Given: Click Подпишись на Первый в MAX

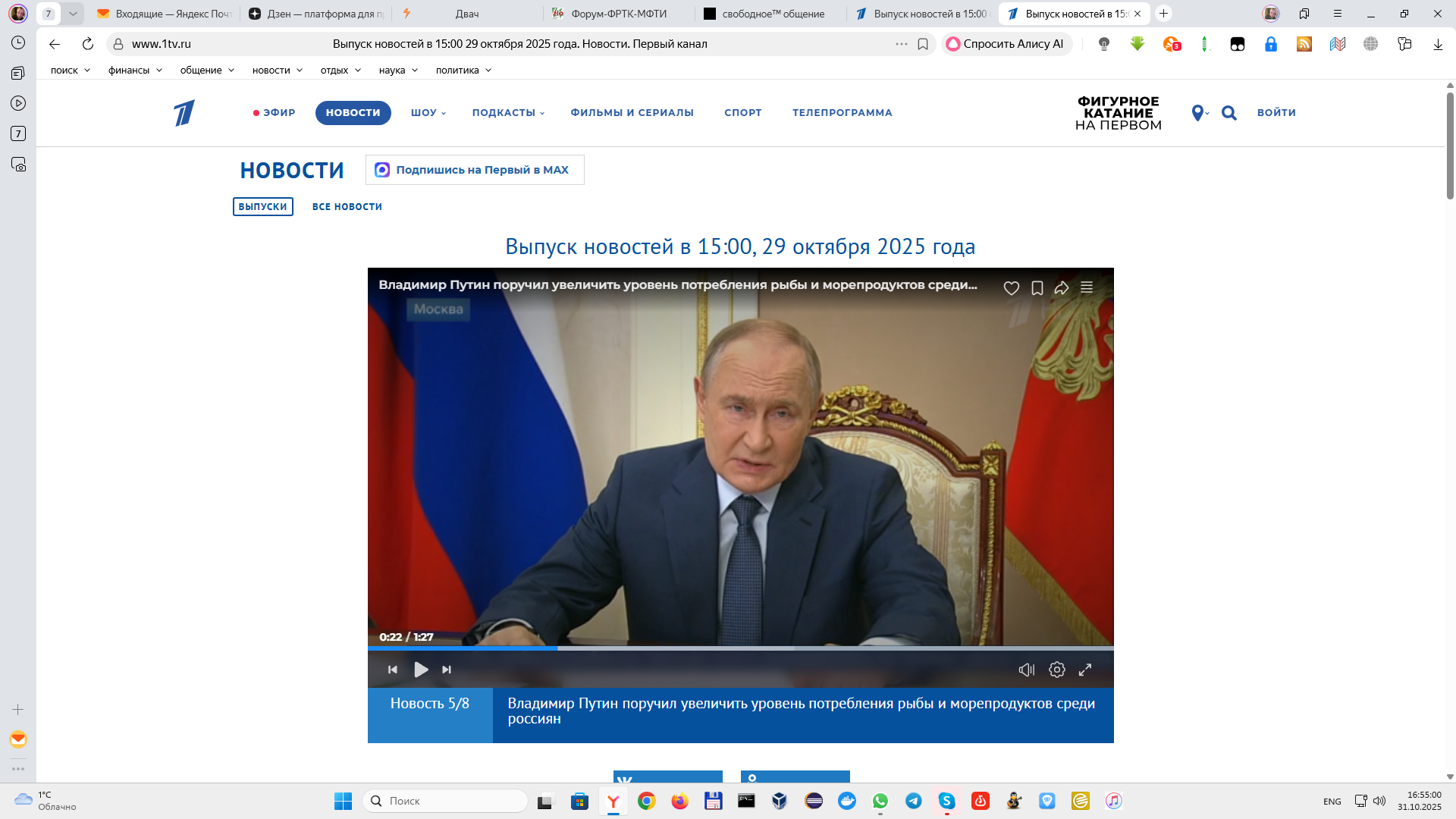Looking at the screenshot, I should pyautogui.click(x=475, y=170).
